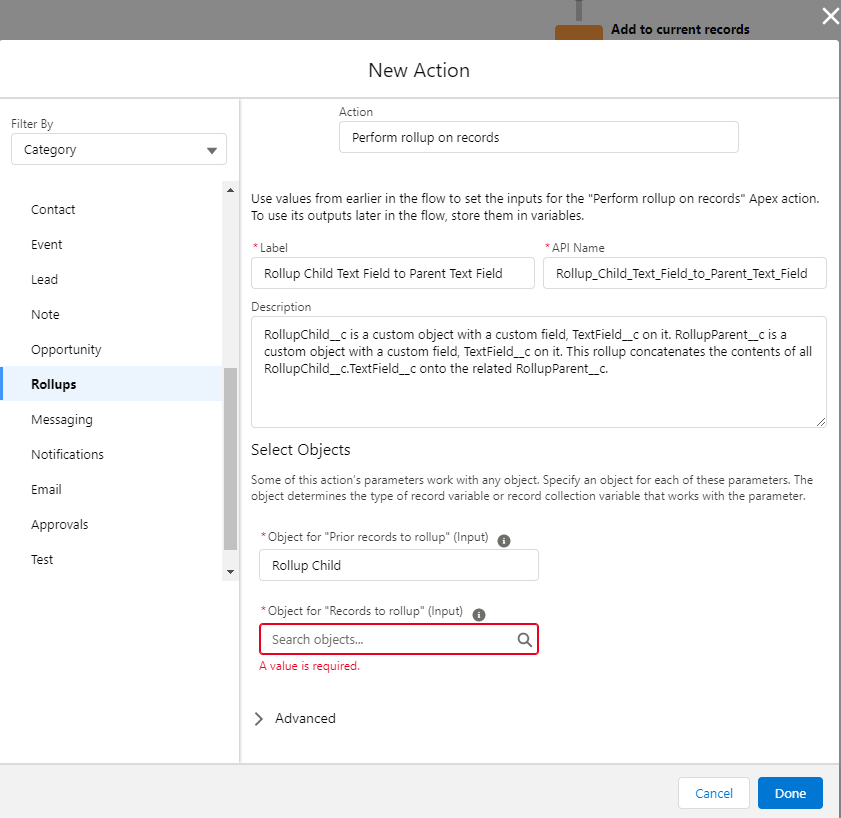841x818 pixels.
Task: Click the Description resize handle
Action: (x=821, y=422)
